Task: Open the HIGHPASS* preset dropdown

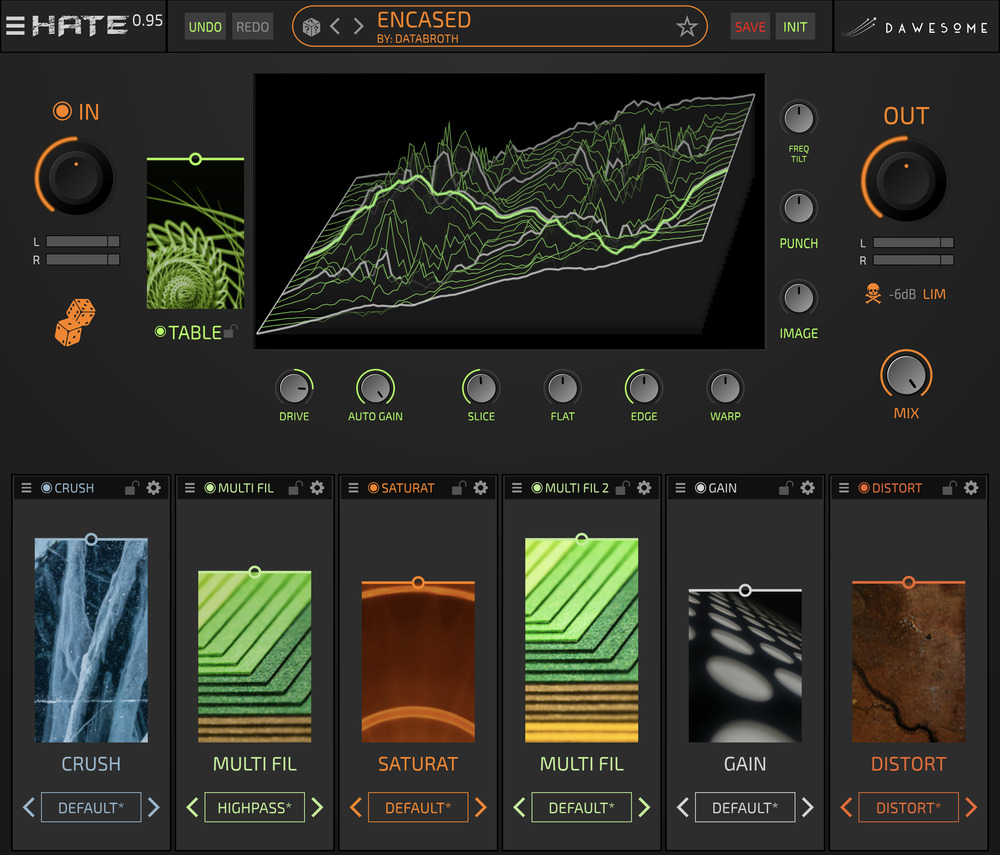Action: (x=254, y=807)
